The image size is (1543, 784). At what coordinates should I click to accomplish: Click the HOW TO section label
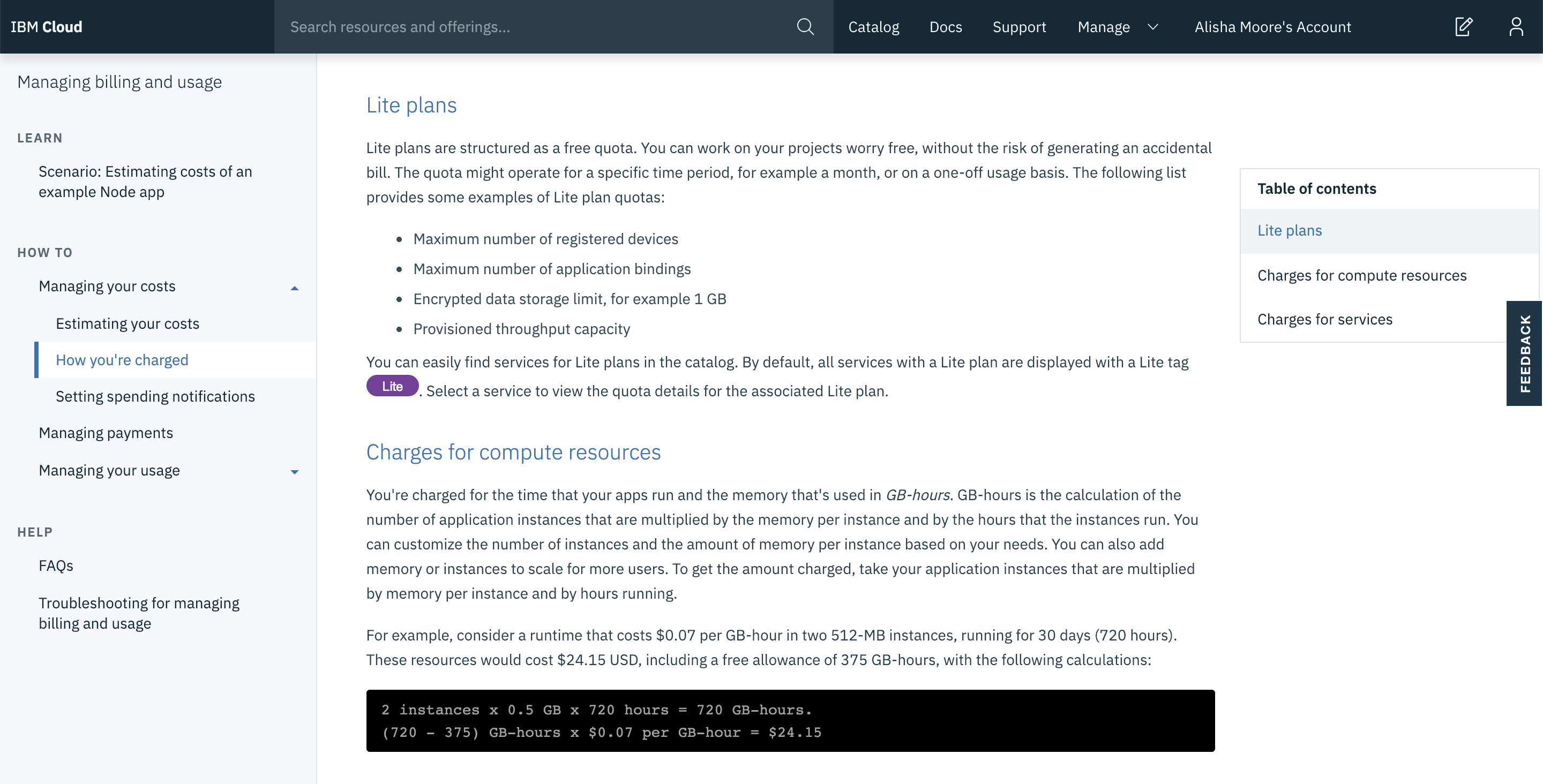[x=45, y=253]
